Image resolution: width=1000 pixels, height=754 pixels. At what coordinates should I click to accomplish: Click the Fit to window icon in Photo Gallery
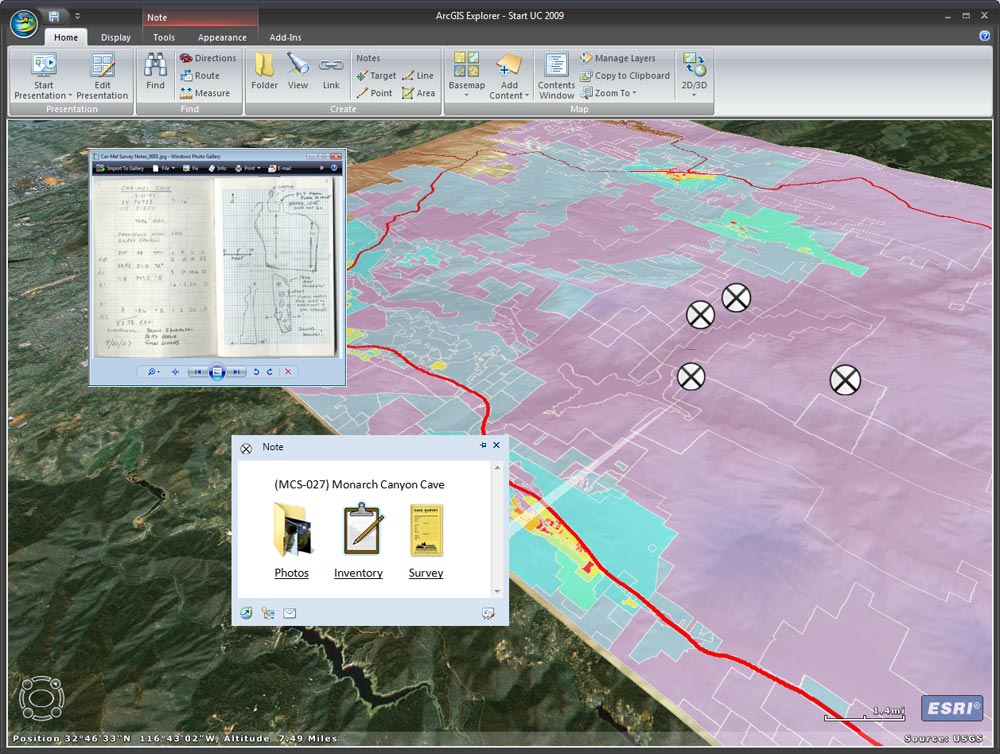coord(175,372)
